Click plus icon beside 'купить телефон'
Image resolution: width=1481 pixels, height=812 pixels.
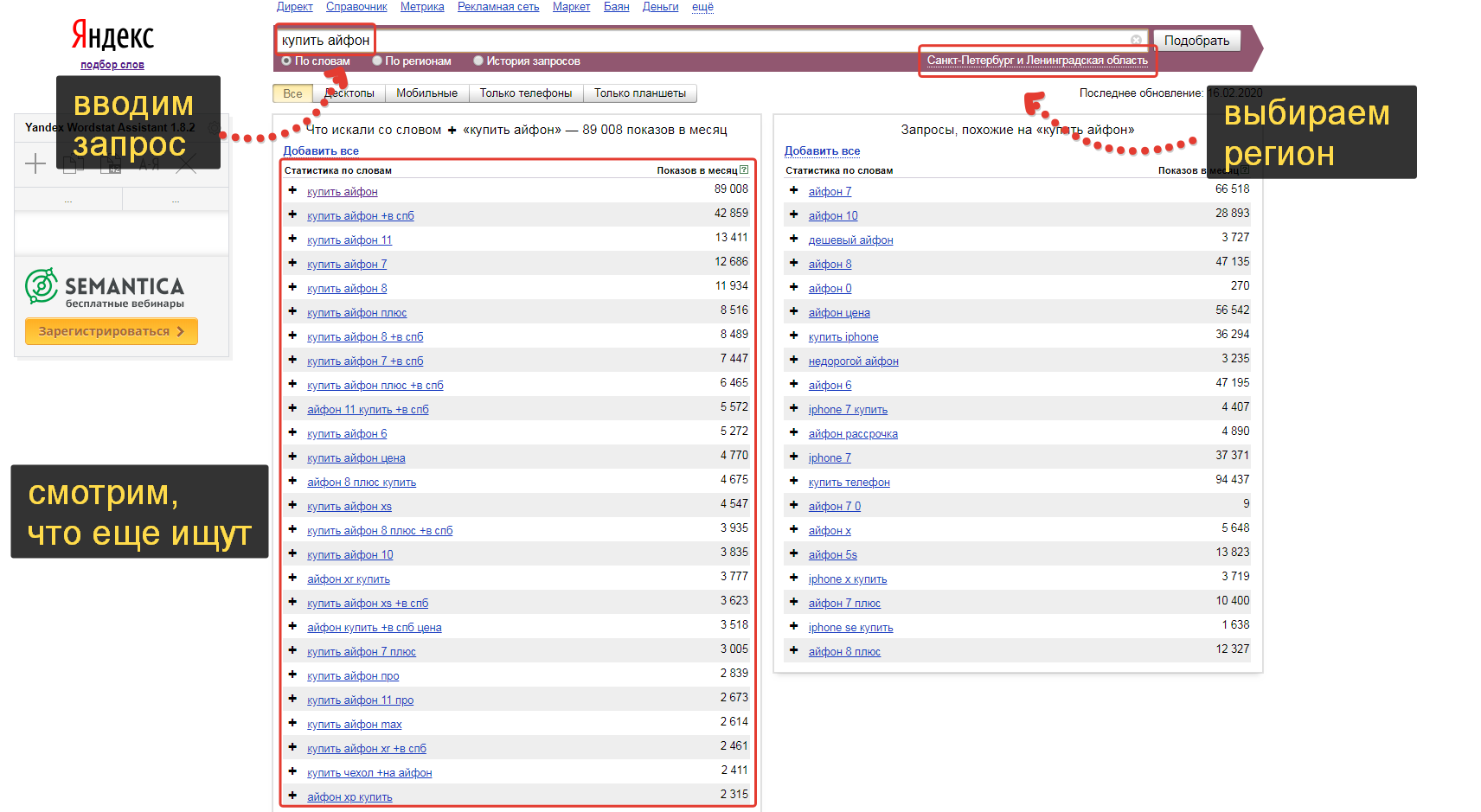793,481
